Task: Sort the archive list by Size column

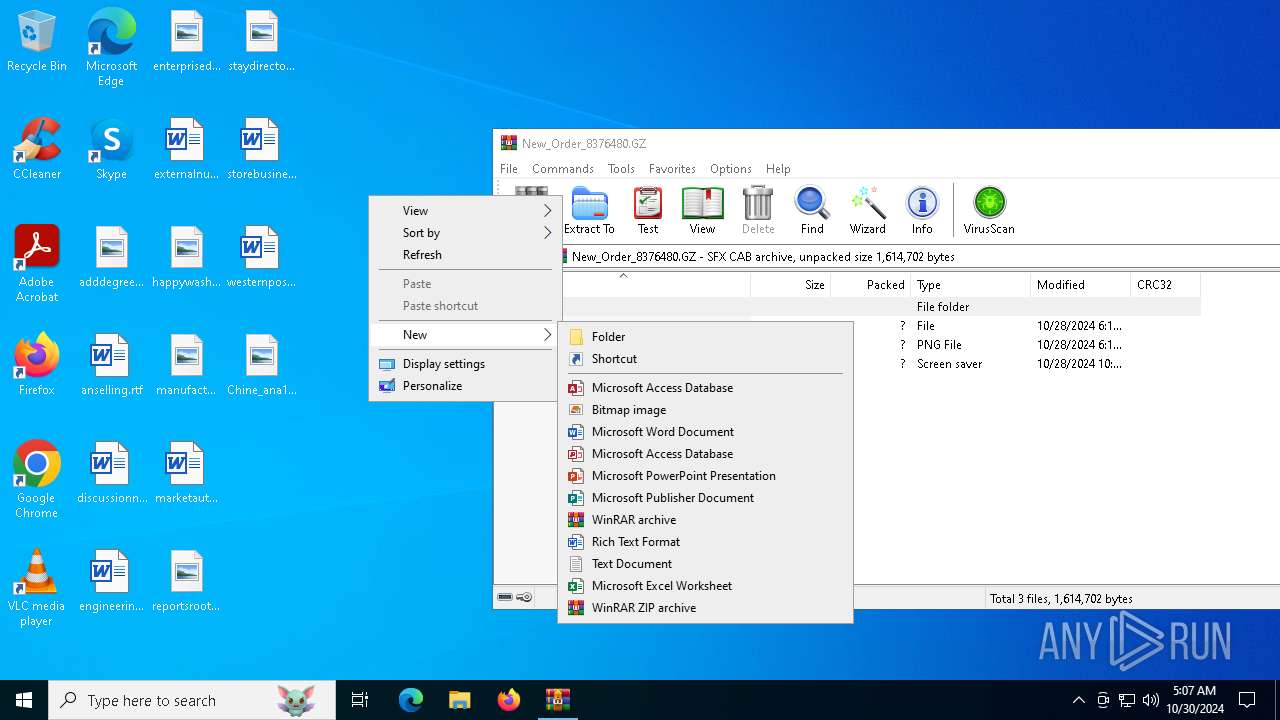Action: pyautogui.click(x=790, y=285)
